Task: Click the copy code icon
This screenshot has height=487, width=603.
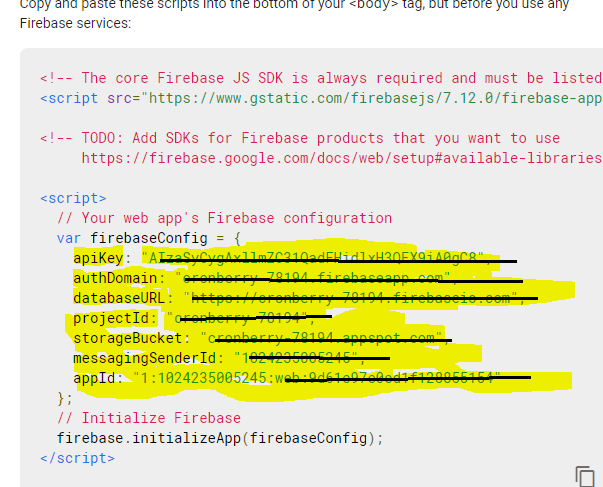Action: pyautogui.click(x=584, y=476)
